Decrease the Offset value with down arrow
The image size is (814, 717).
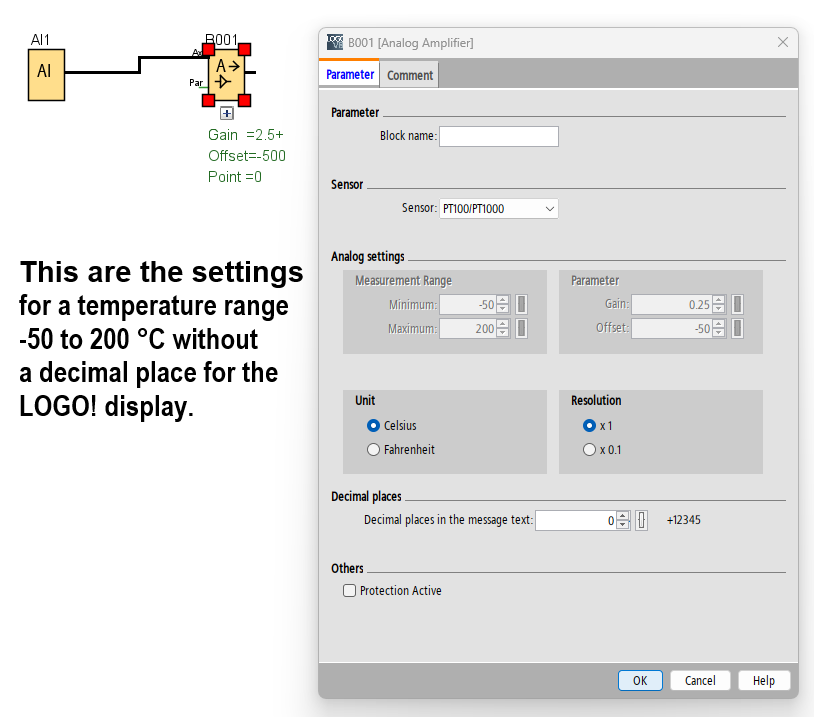718,333
